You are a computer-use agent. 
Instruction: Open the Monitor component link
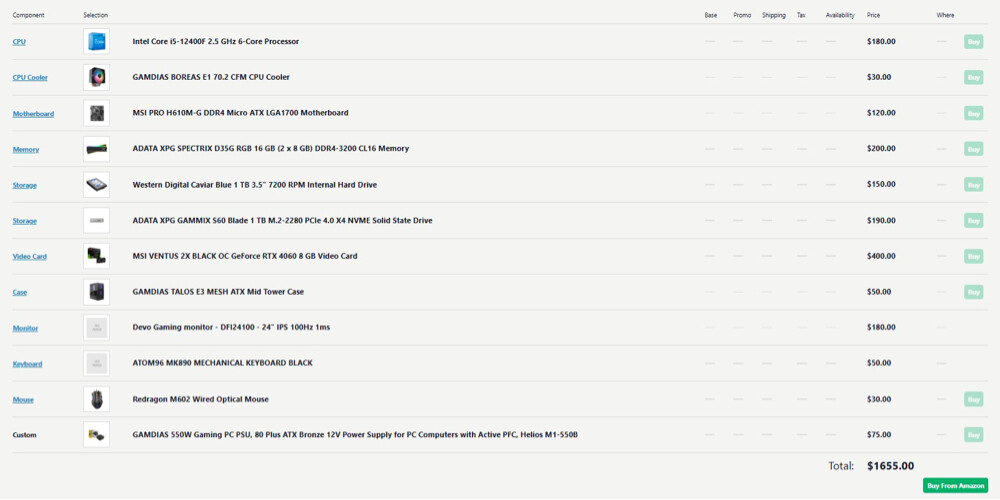pos(26,328)
